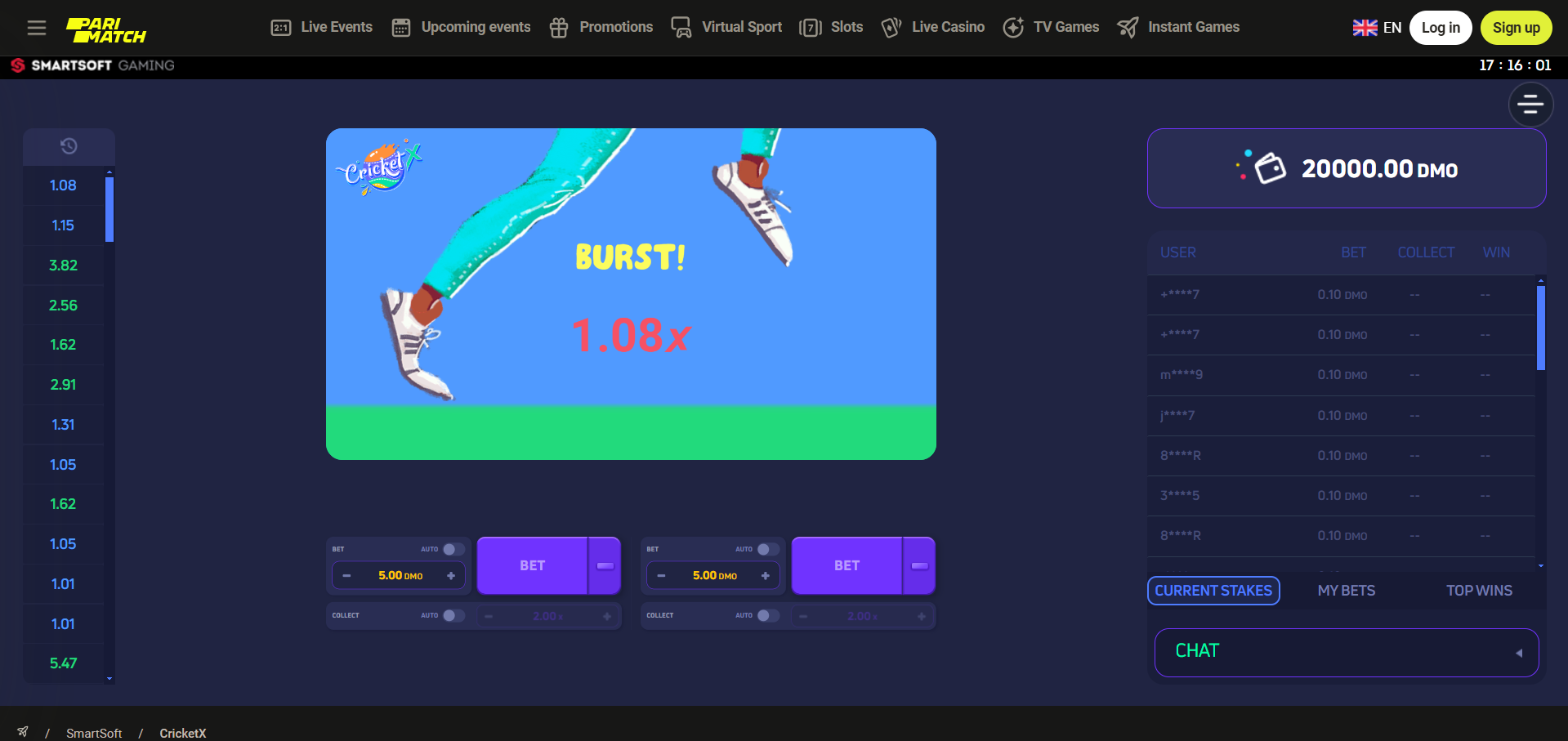
Task: Decrease the right bet amount with minus
Action: 661,576
